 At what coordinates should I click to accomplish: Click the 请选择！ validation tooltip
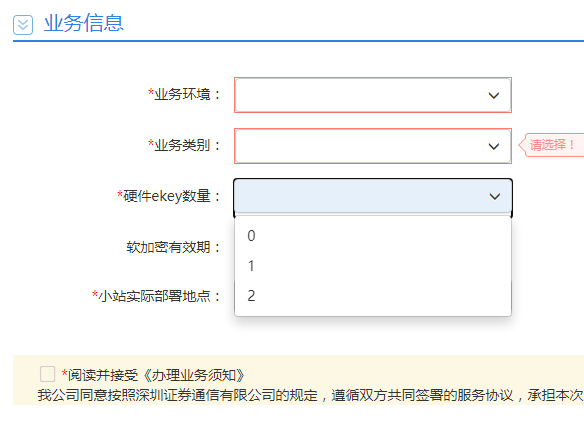[x=552, y=145]
